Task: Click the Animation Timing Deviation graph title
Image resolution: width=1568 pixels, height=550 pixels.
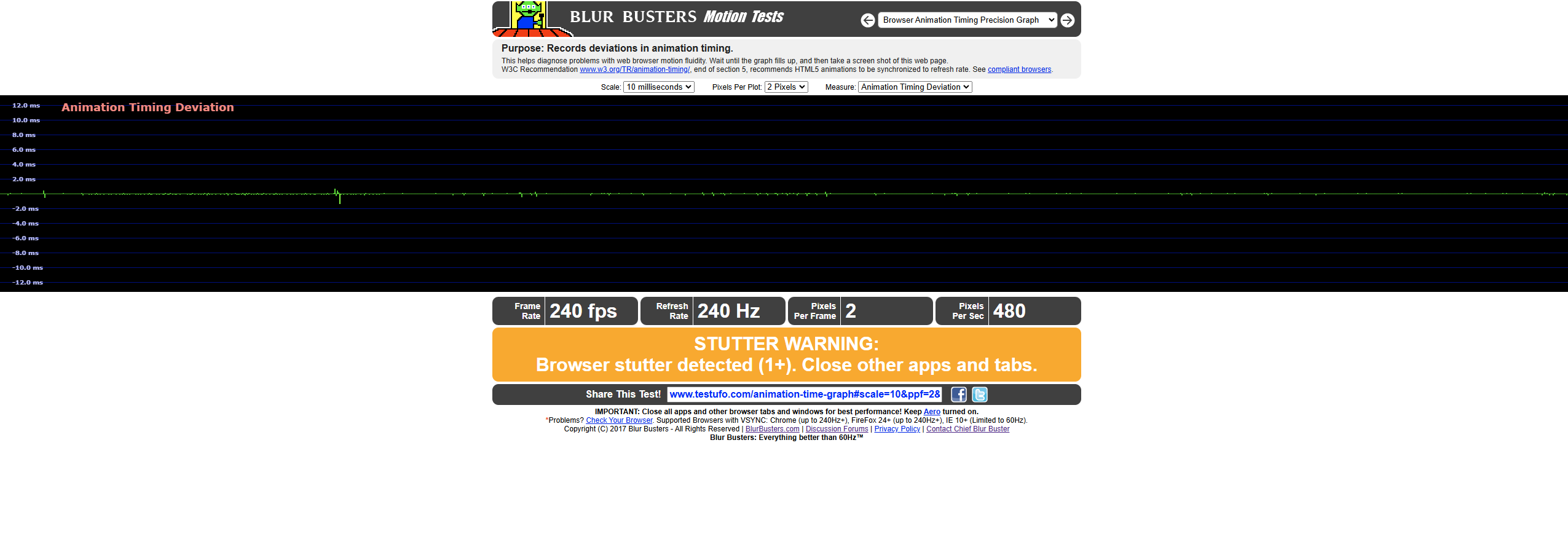Action: [148, 108]
